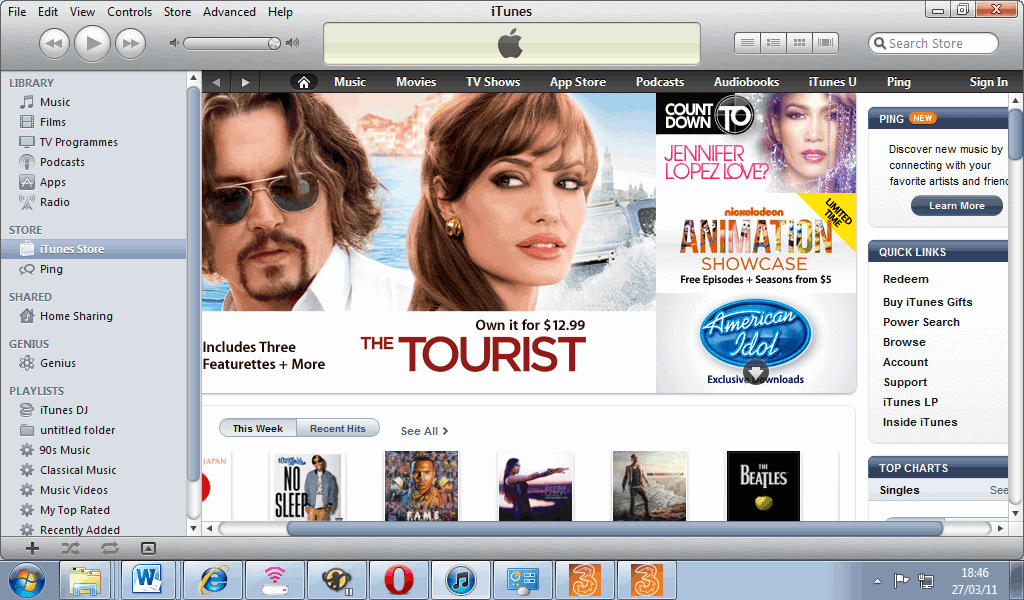Image resolution: width=1024 pixels, height=600 pixels.
Task: Click Sign In link
Action: [989, 82]
